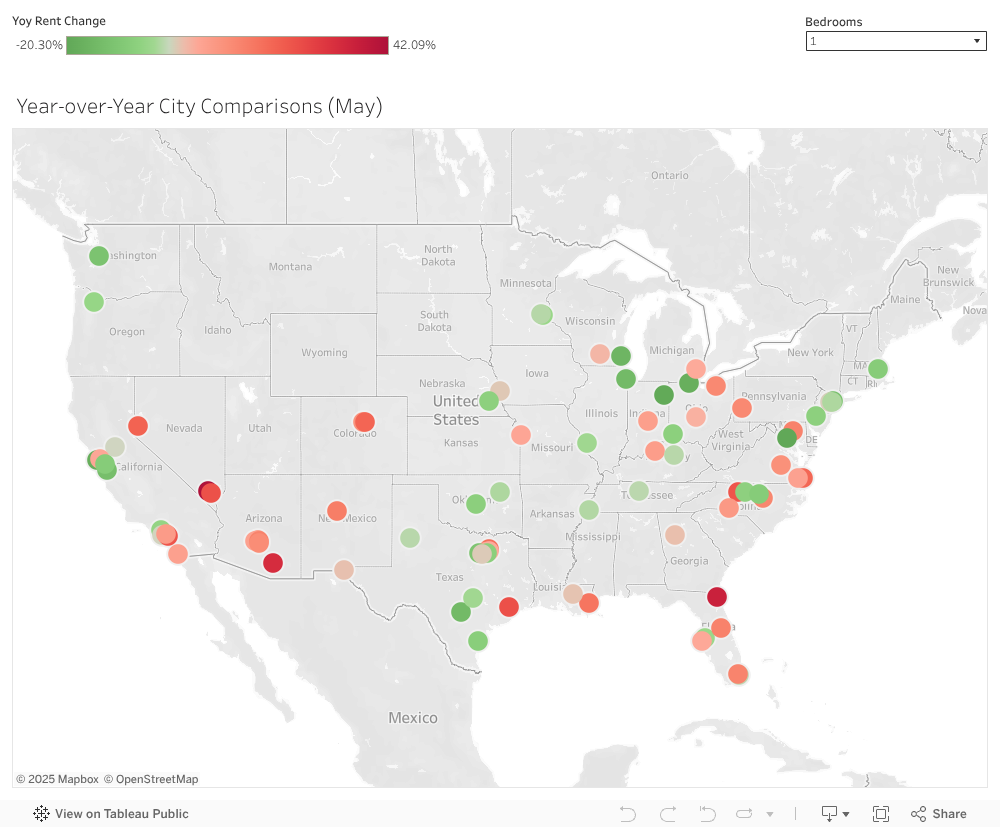This screenshot has width=1000, height=827.
Task: Open the Download screenshot icon
Action: [829, 814]
